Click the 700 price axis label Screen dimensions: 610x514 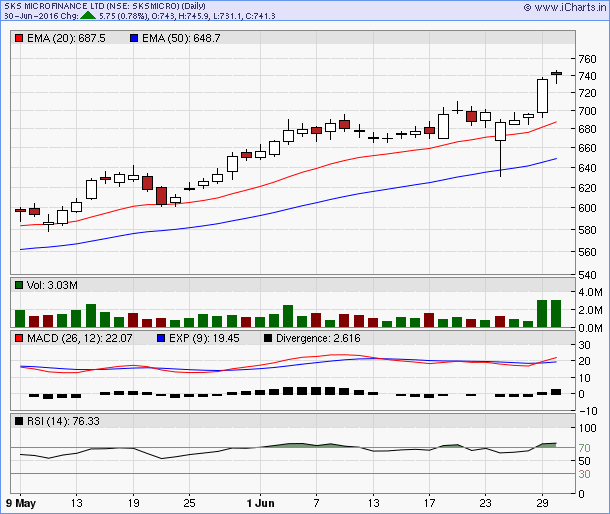pyautogui.click(x=587, y=111)
